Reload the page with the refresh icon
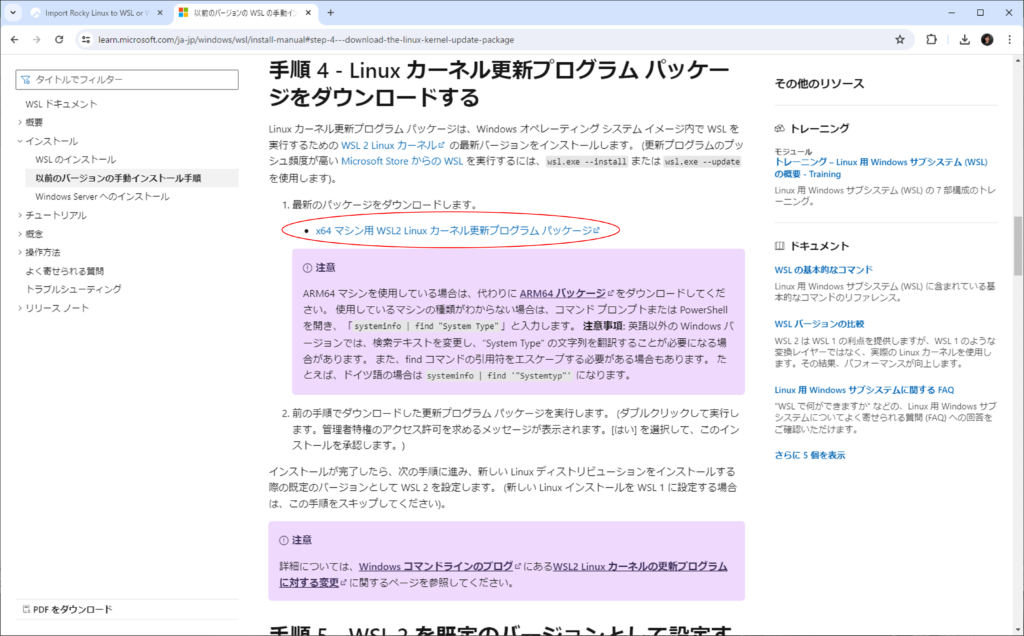 coord(60,39)
